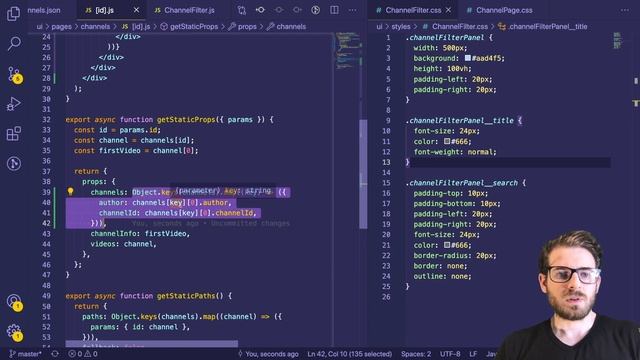
Task: Open the Accounts menu icon
Action: click(x=14, y=302)
